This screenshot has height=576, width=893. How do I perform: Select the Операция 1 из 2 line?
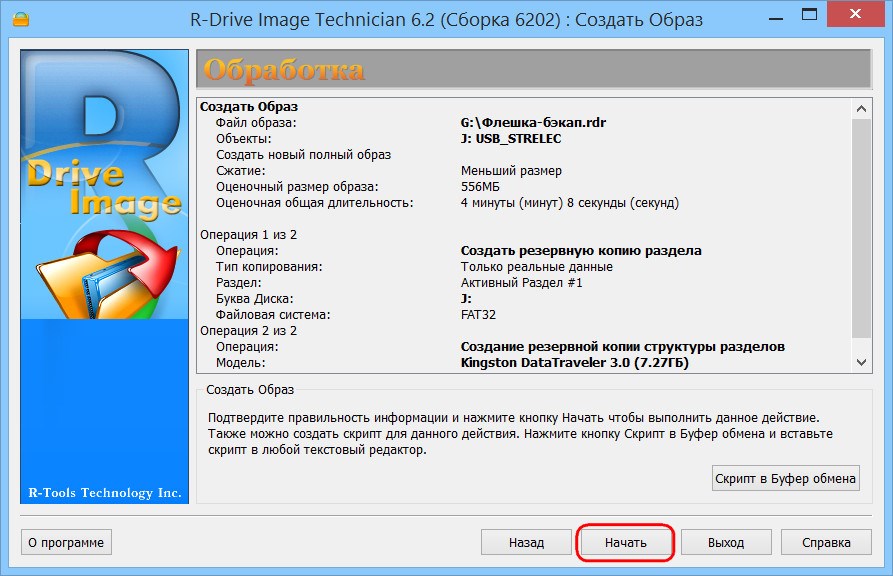coord(248,235)
